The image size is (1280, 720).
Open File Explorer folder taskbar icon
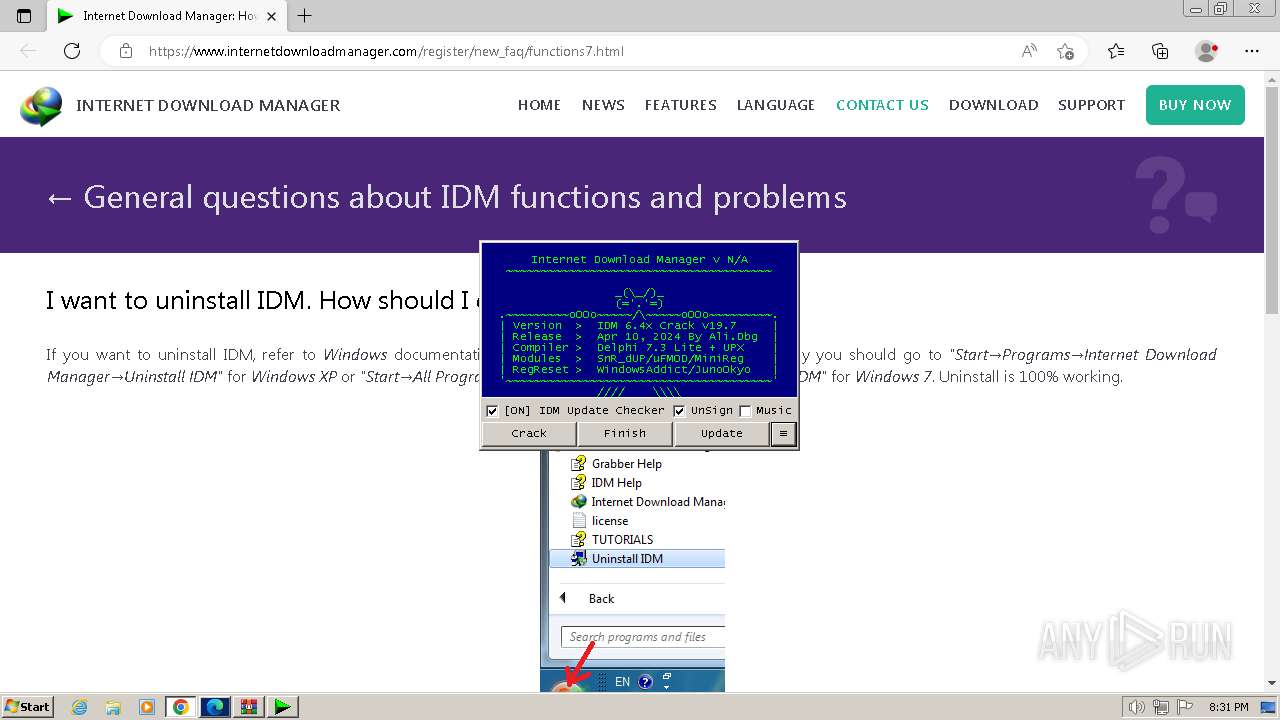tap(113, 707)
